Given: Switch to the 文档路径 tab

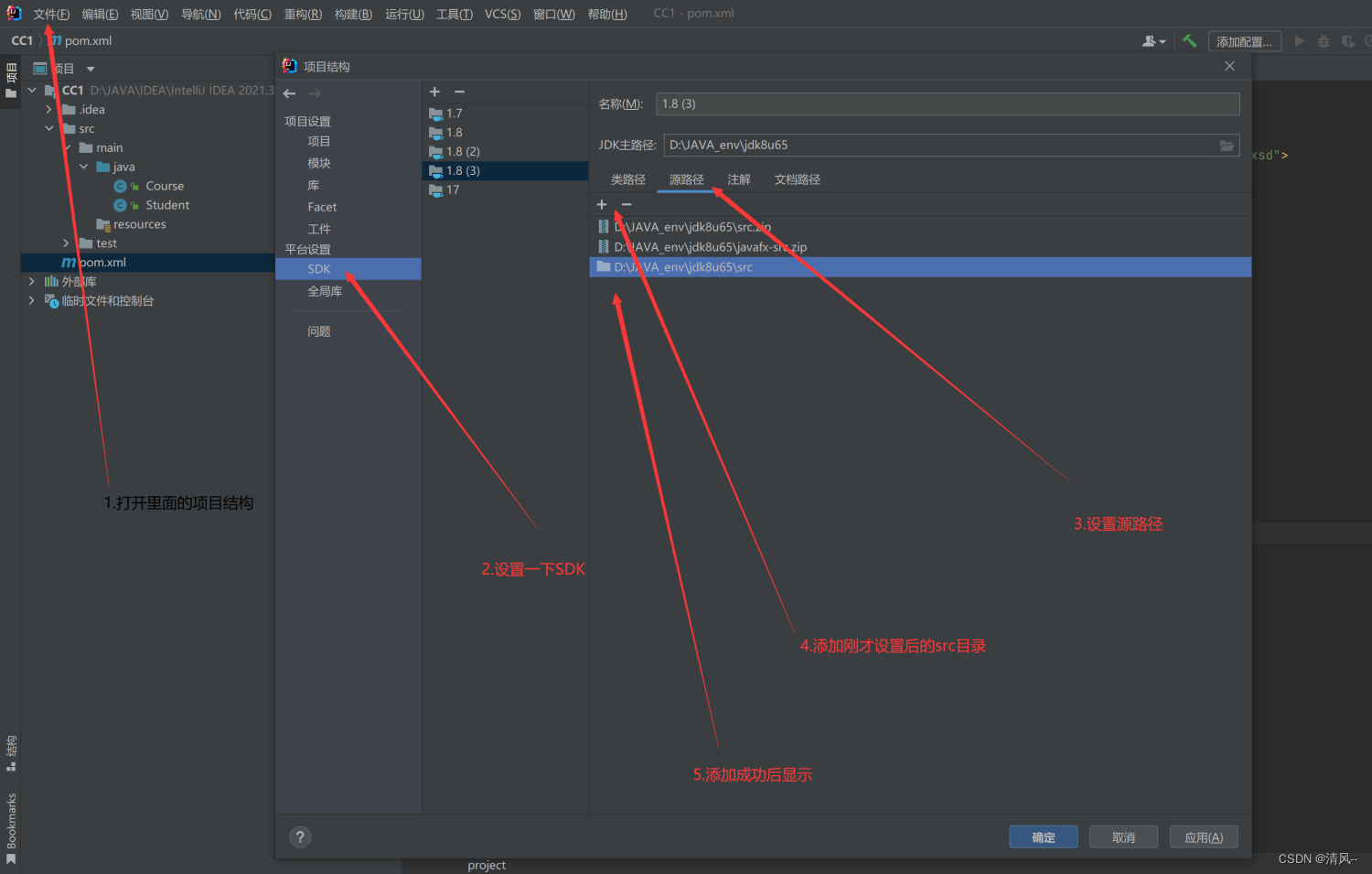Looking at the screenshot, I should click(x=798, y=179).
